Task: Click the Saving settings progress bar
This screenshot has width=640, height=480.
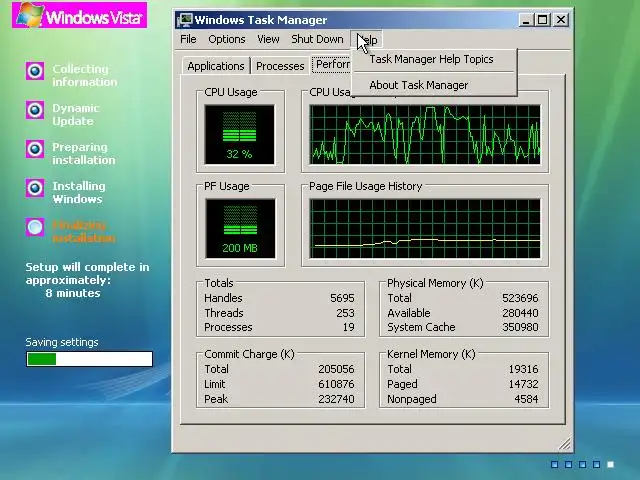Action: pyautogui.click(x=89, y=359)
